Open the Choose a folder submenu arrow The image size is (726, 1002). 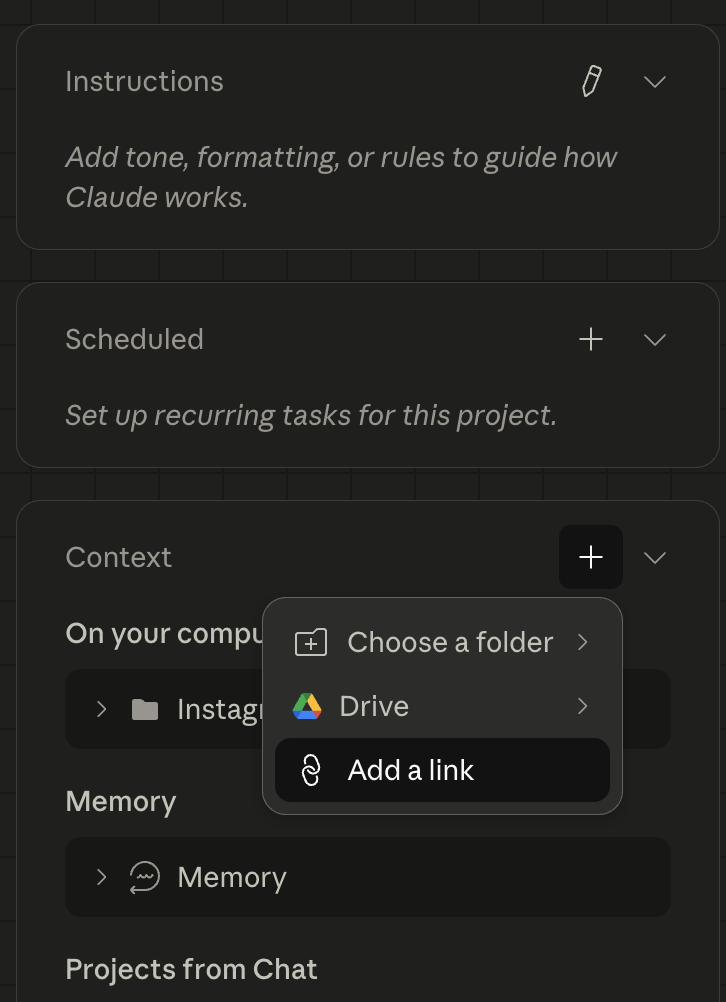(x=583, y=642)
